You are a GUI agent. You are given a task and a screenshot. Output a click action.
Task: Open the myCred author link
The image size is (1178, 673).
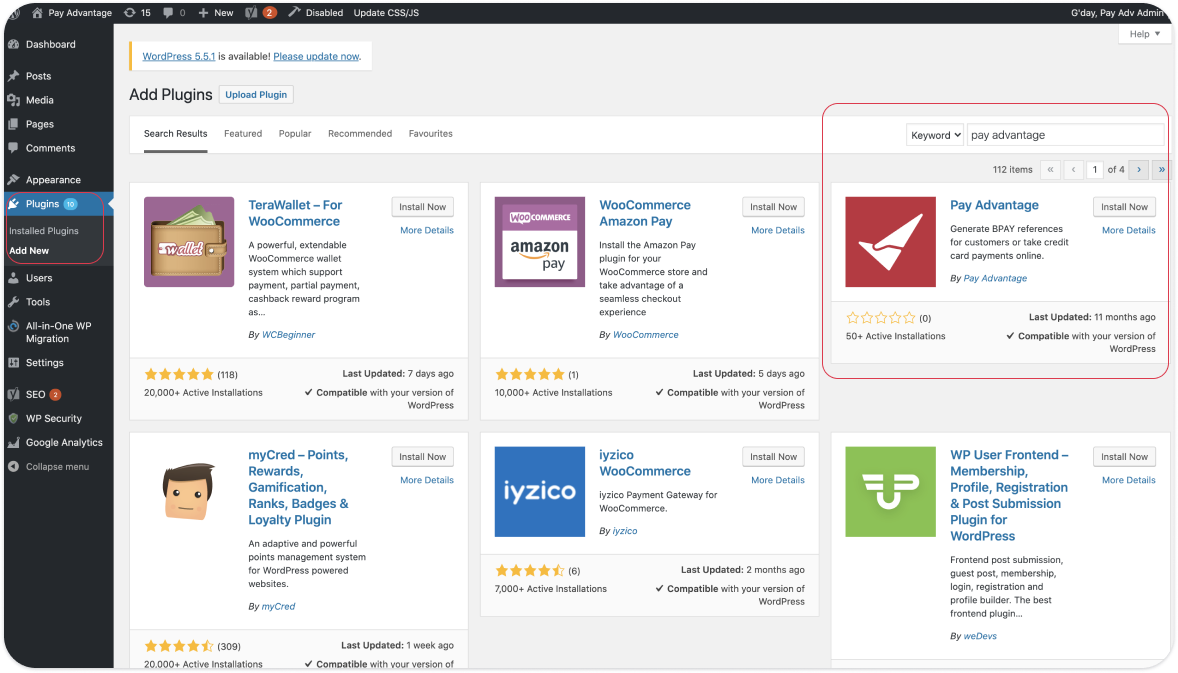(x=278, y=607)
